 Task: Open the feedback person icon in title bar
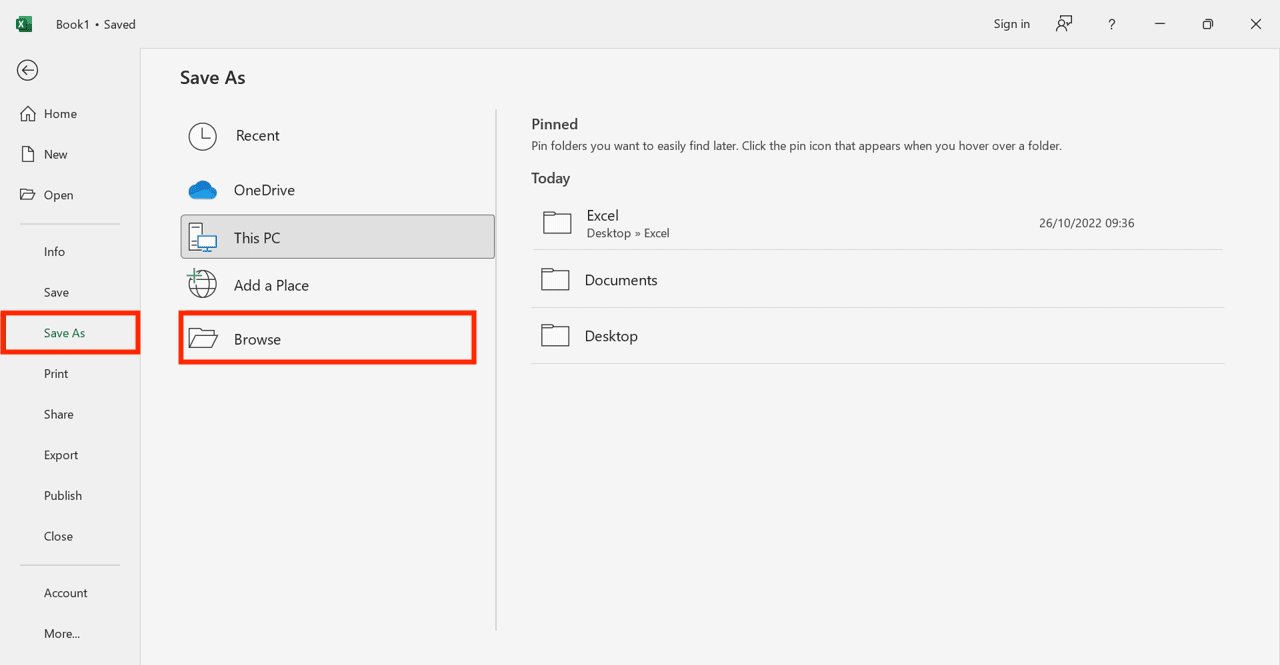click(1064, 24)
